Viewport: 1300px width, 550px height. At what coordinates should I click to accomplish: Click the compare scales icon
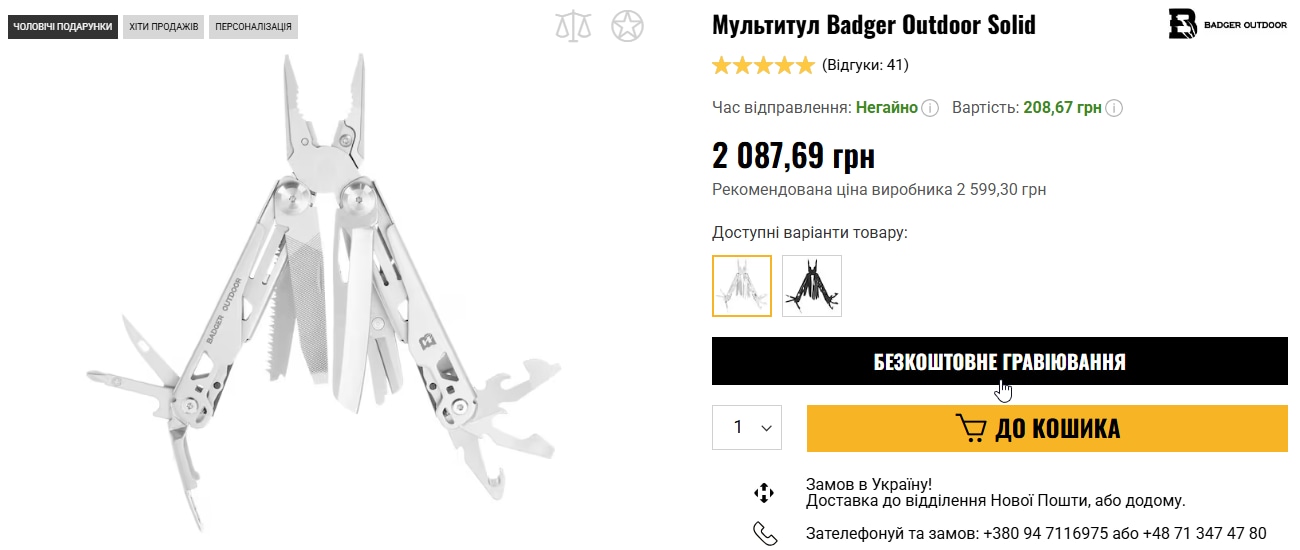tap(573, 26)
